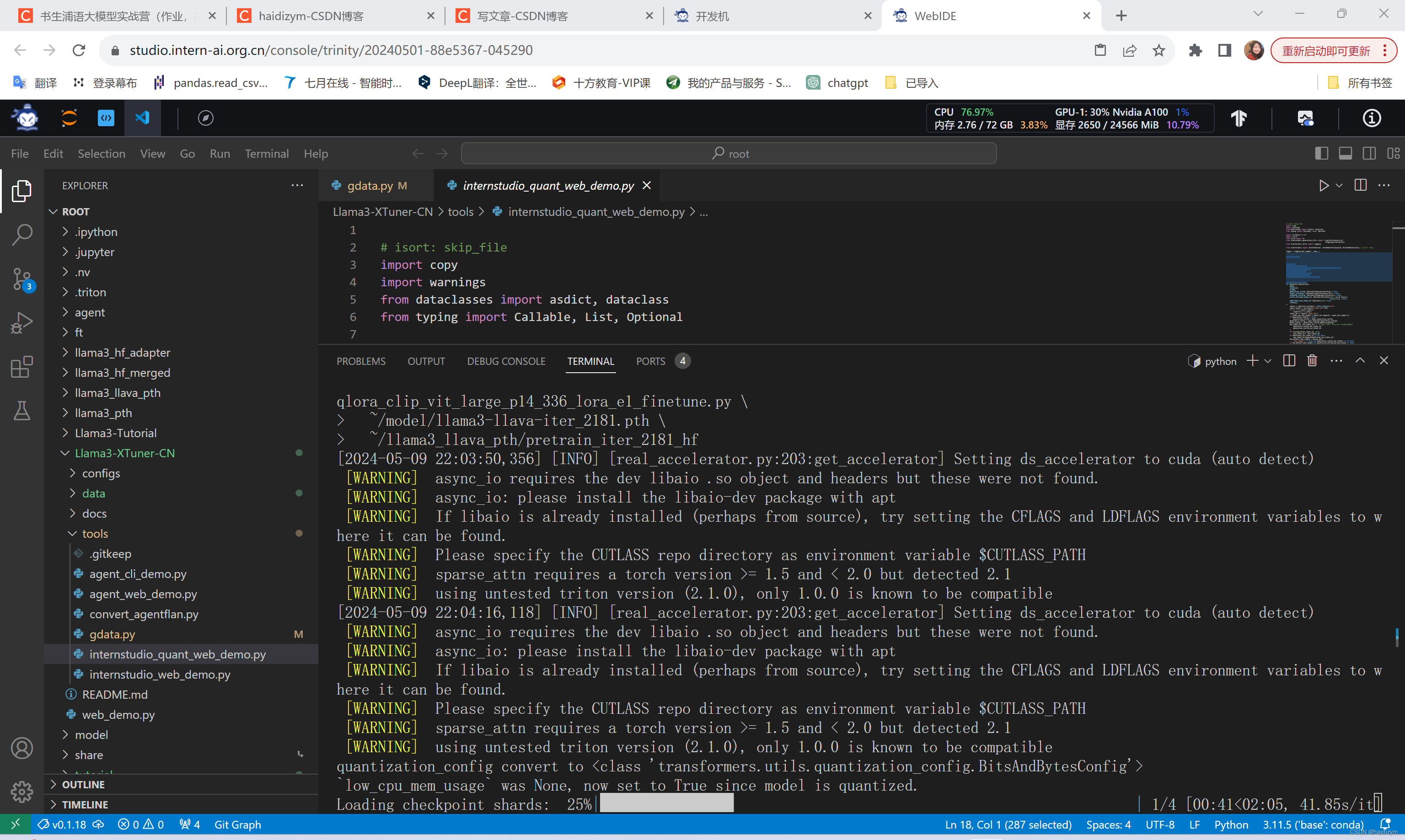Click the Run menu item in menu bar
The width and height of the screenshot is (1405, 840).
pyautogui.click(x=218, y=153)
